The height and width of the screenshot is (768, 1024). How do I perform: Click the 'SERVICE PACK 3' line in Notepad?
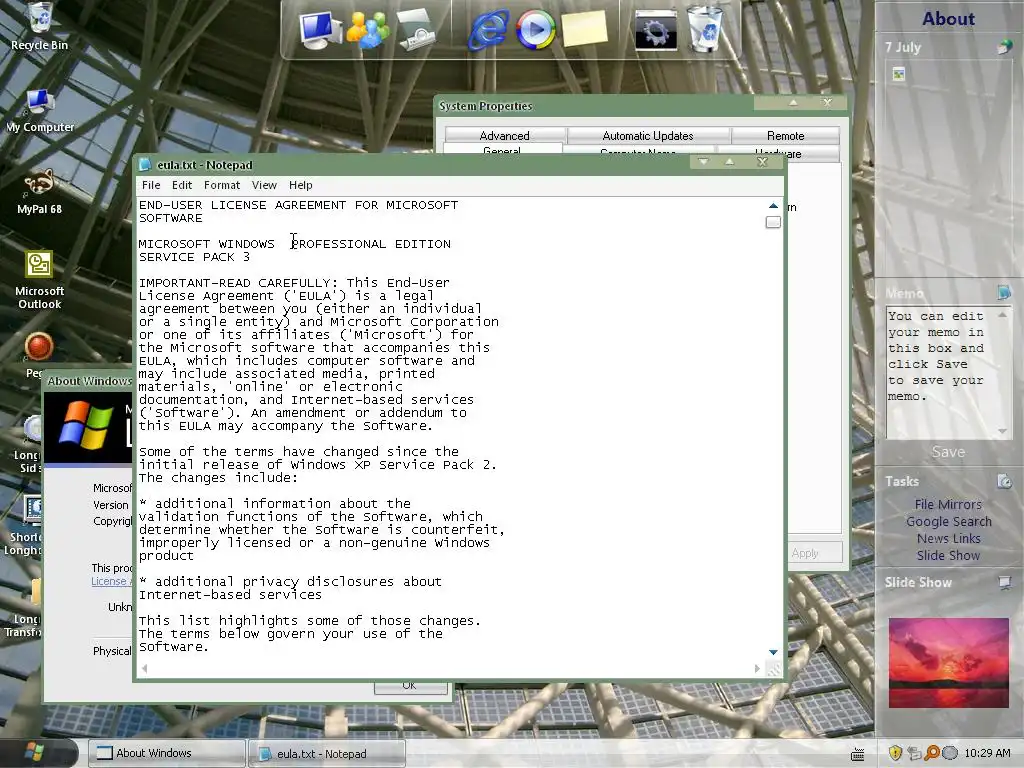coord(194,257)
